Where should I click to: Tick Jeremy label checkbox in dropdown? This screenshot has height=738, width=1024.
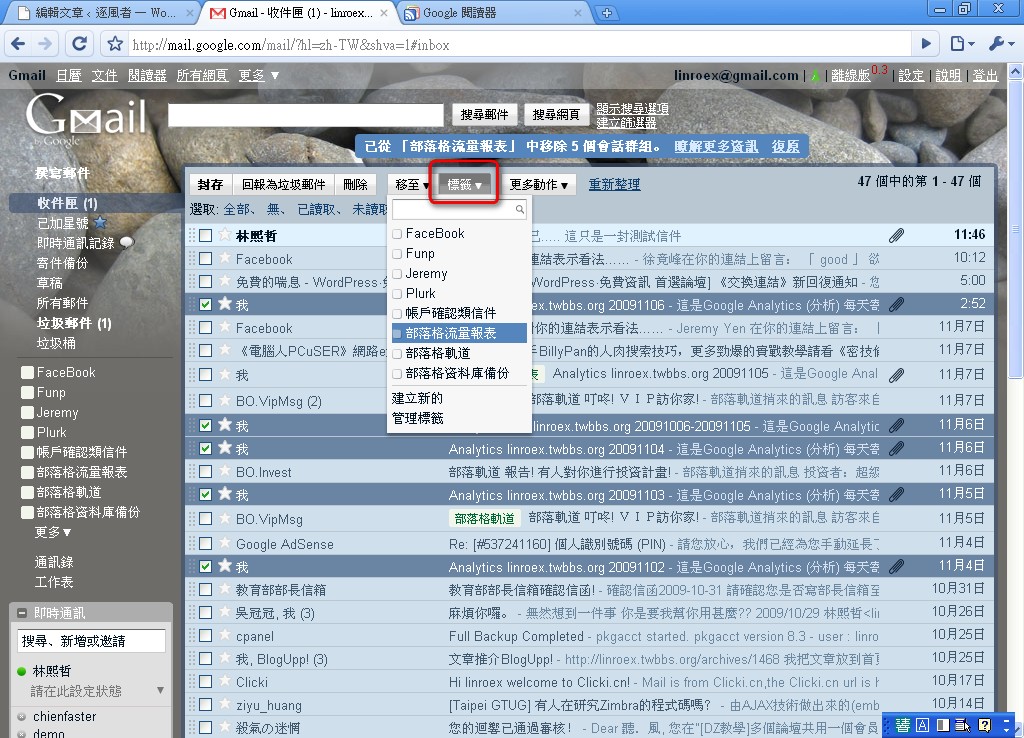point(397,274)
